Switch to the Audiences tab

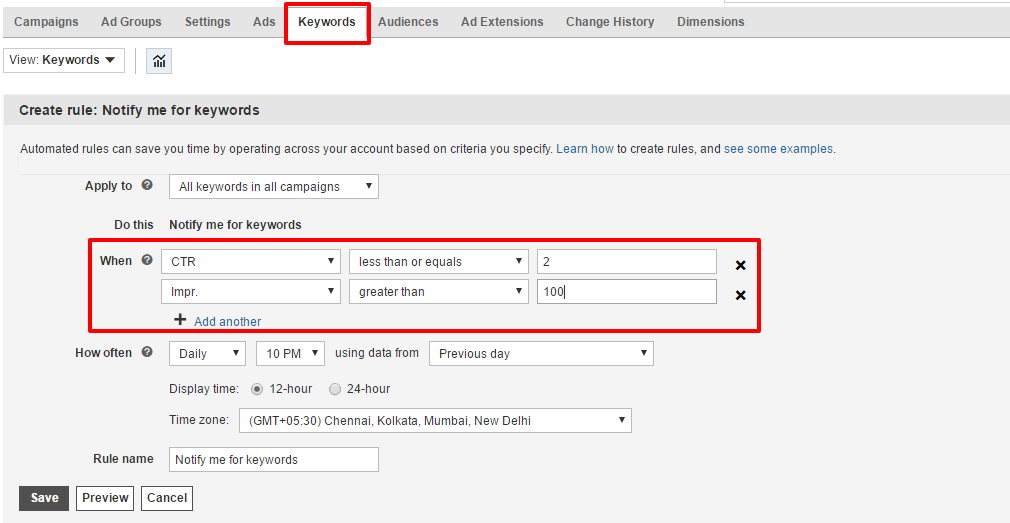(408, 22)
